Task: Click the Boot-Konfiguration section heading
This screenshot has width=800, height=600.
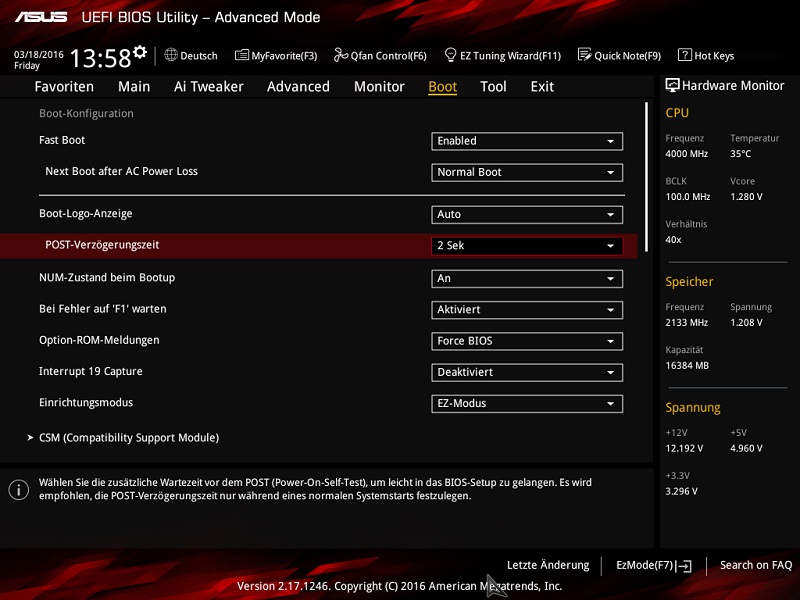Action: point(87,113)
